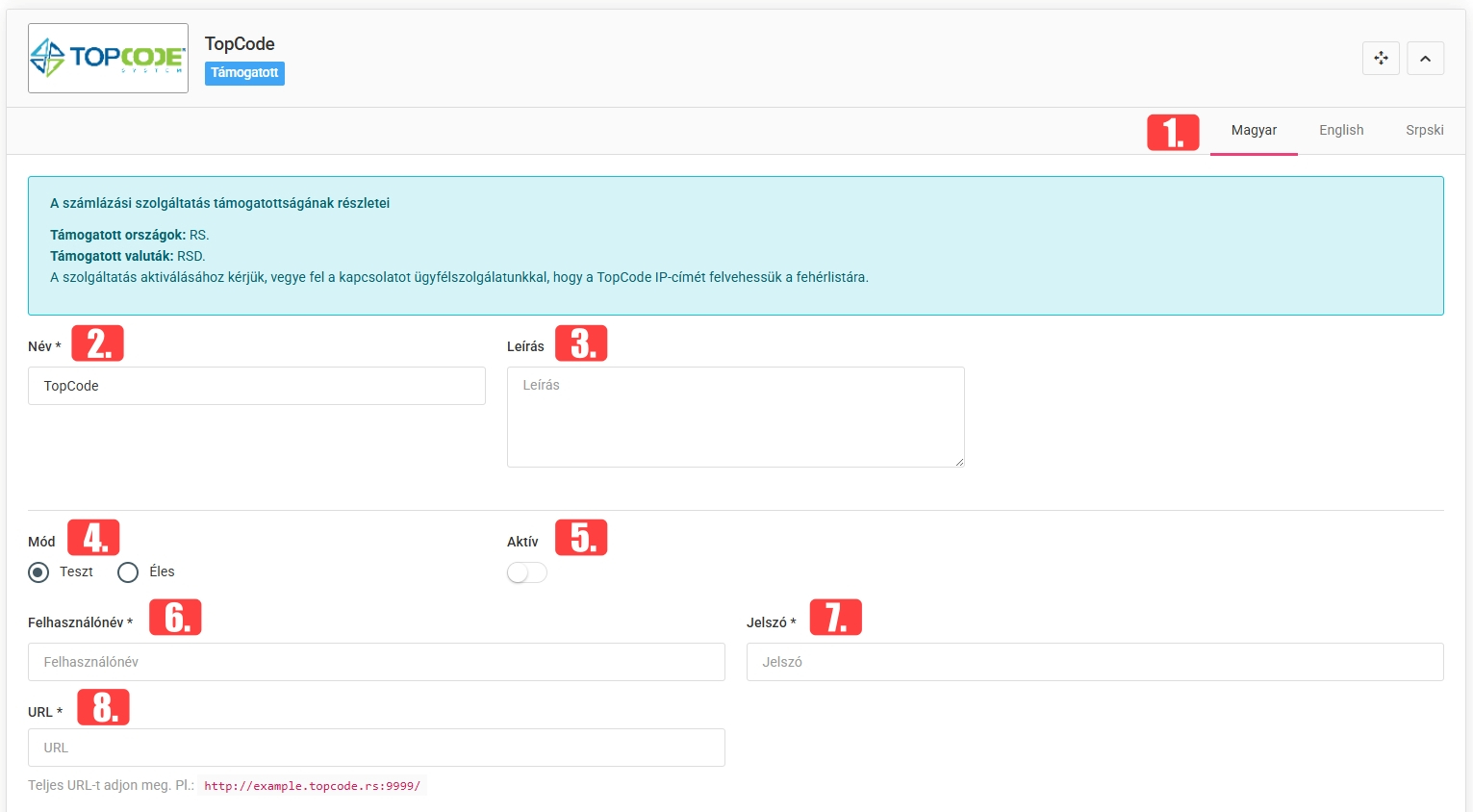Switch to the Magyar language tab
1473x812 pixels.
[x=1254, y=131]
